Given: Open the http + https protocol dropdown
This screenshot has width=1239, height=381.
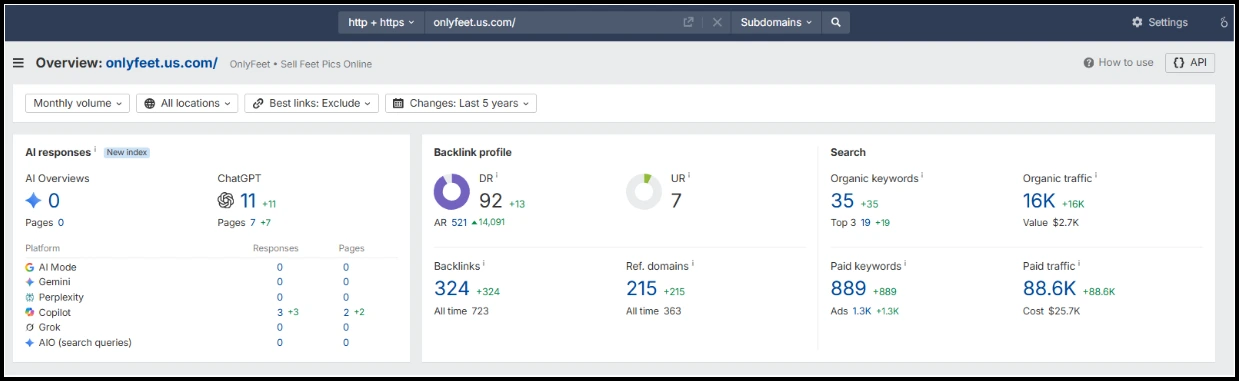Looking at the screenshot, I should (380, 22).
